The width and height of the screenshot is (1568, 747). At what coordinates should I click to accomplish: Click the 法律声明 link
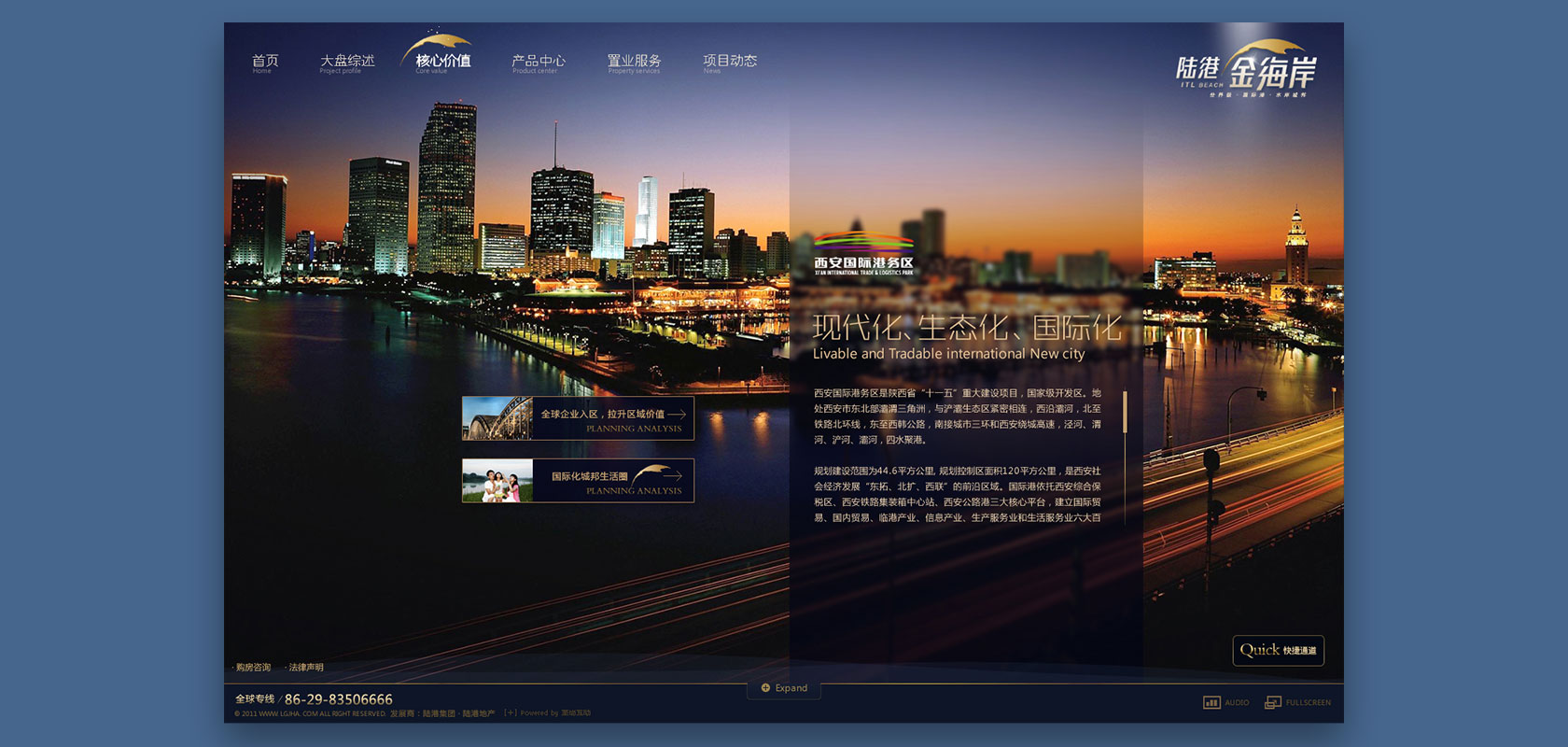tap(306, 668)
